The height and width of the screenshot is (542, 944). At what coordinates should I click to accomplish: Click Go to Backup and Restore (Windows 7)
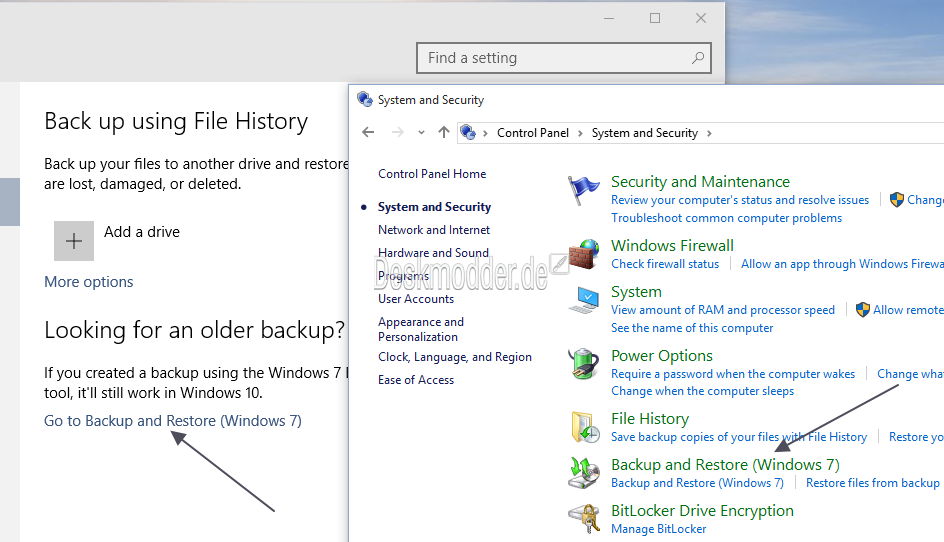click(173, 420)
